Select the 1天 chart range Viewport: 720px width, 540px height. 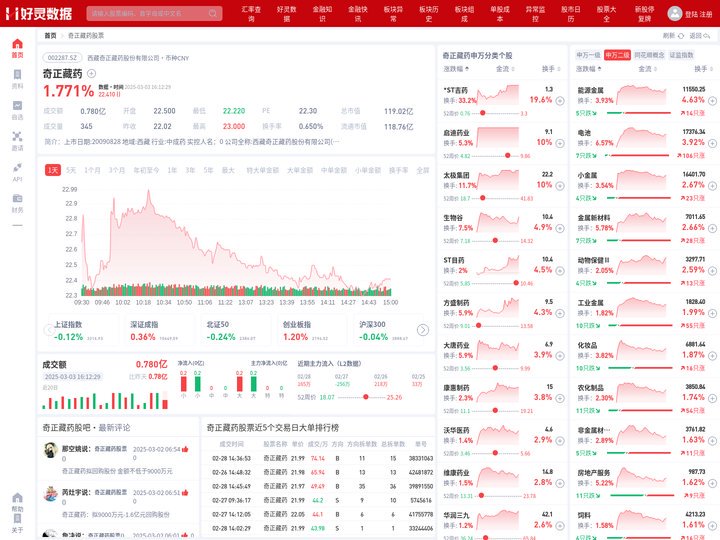(x=53, y=170)
